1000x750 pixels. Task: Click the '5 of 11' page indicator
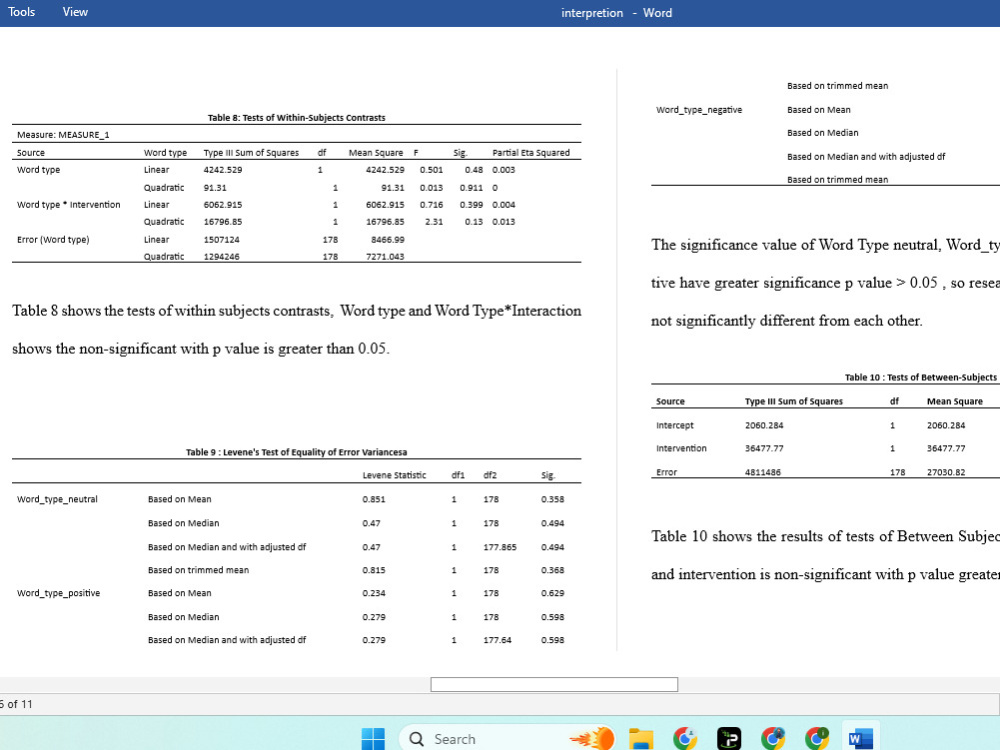coord(14,704)
